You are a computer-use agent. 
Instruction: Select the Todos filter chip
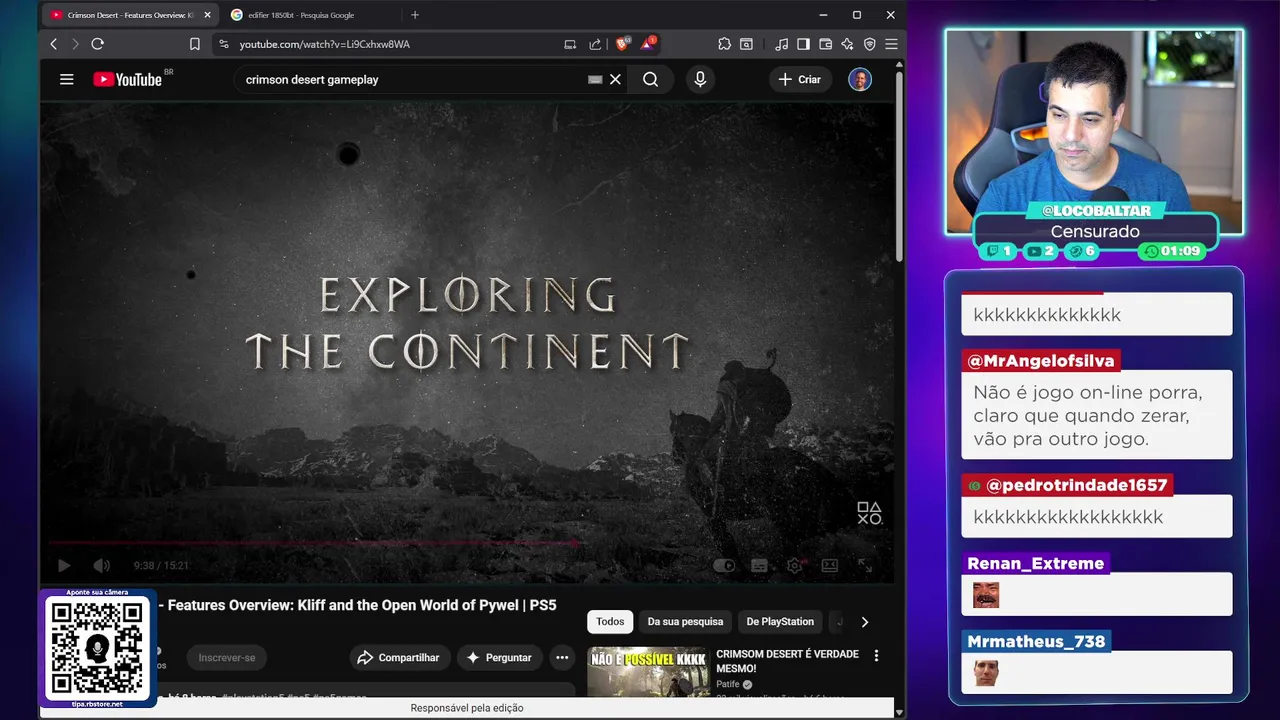pyautogui.click(x=610, y=622)
